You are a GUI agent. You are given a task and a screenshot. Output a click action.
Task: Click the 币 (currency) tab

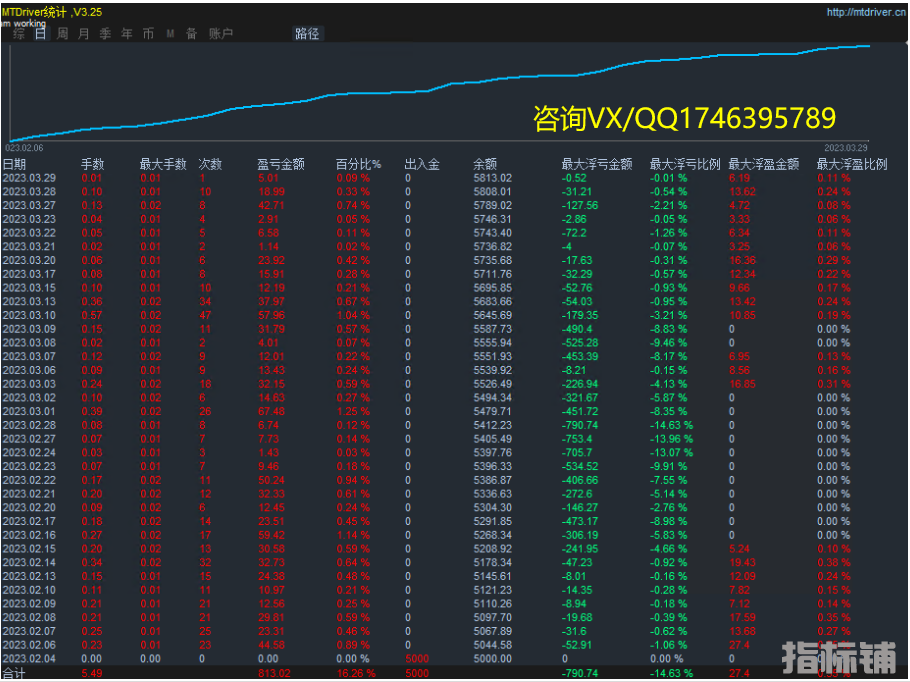pyautogui.click(x=148, y=34)
